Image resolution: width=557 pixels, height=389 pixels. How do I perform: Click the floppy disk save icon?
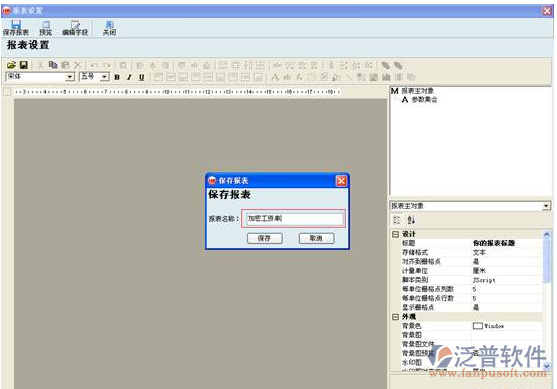pos(24,65)
